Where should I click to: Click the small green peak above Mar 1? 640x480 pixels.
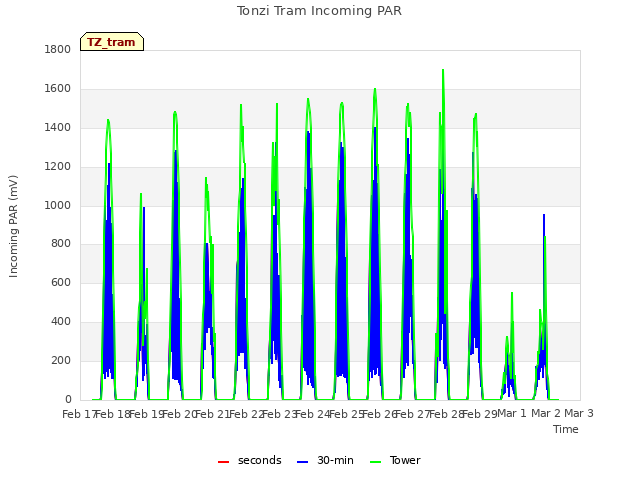(512, 294)
